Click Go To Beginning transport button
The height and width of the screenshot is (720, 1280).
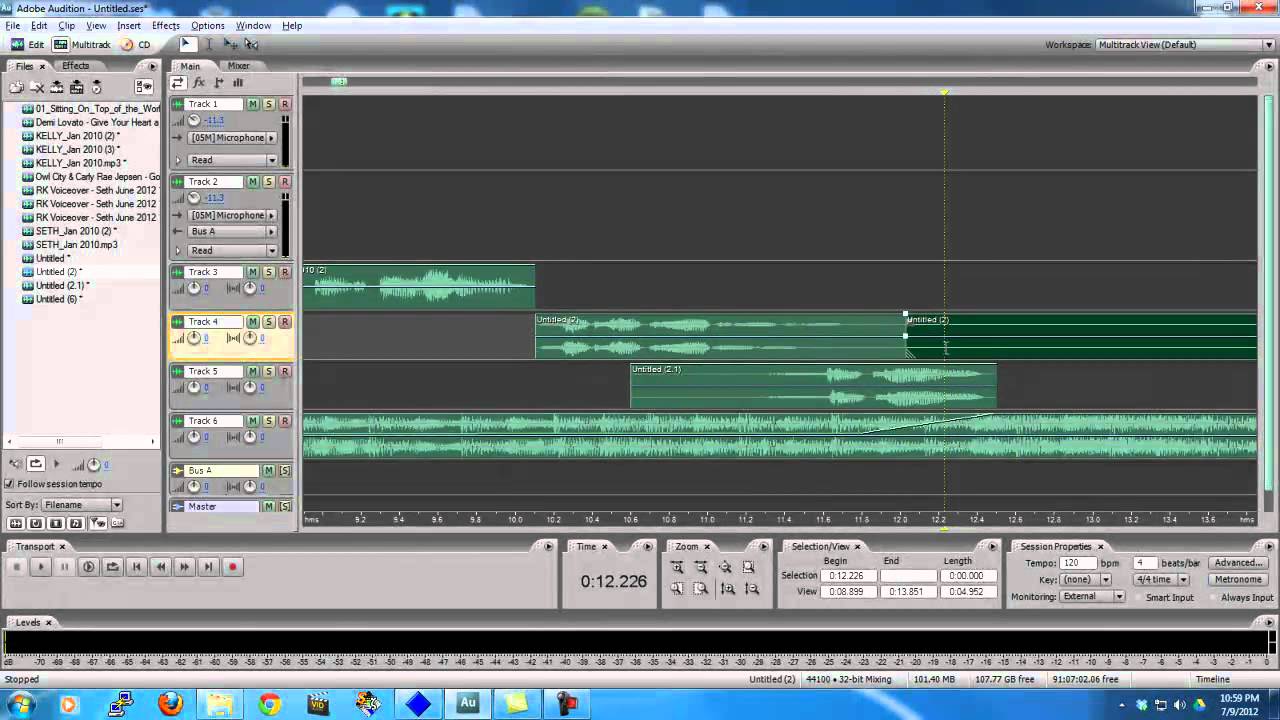136,567
